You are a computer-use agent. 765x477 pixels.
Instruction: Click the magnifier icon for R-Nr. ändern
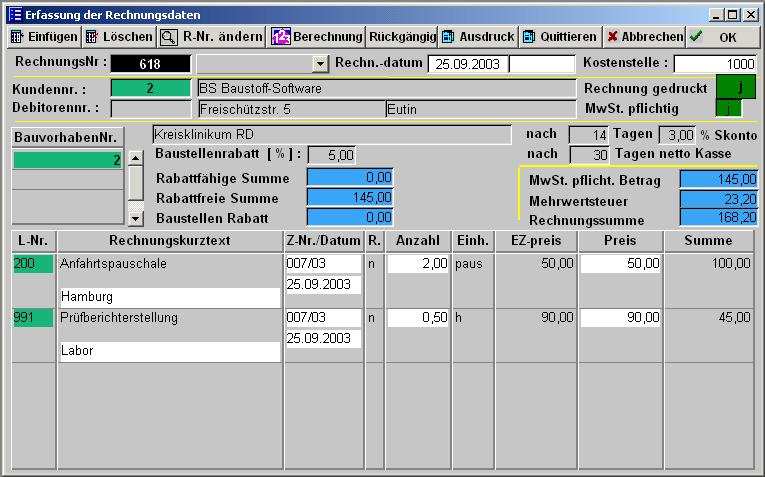click(x=169, y=37)
